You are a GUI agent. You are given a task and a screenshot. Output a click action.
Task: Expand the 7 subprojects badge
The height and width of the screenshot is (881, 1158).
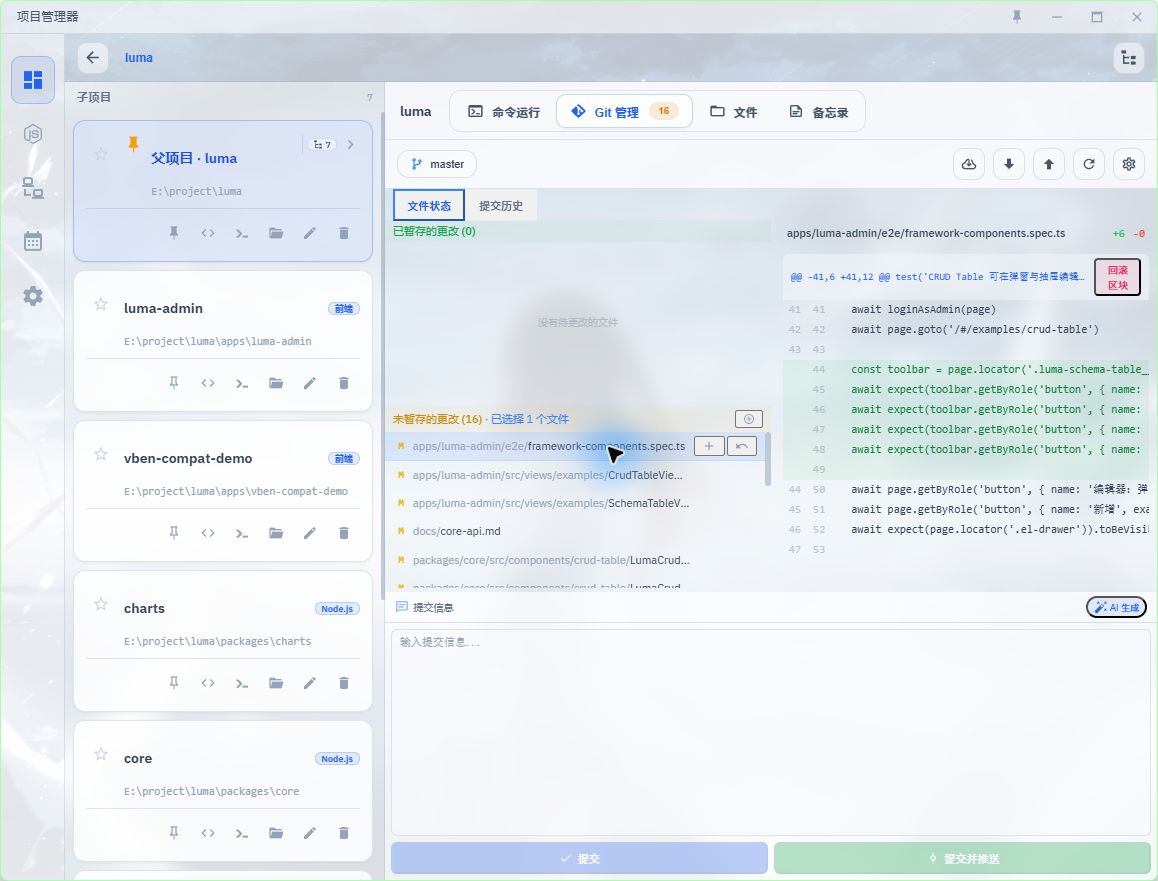(x=322, y=145)
